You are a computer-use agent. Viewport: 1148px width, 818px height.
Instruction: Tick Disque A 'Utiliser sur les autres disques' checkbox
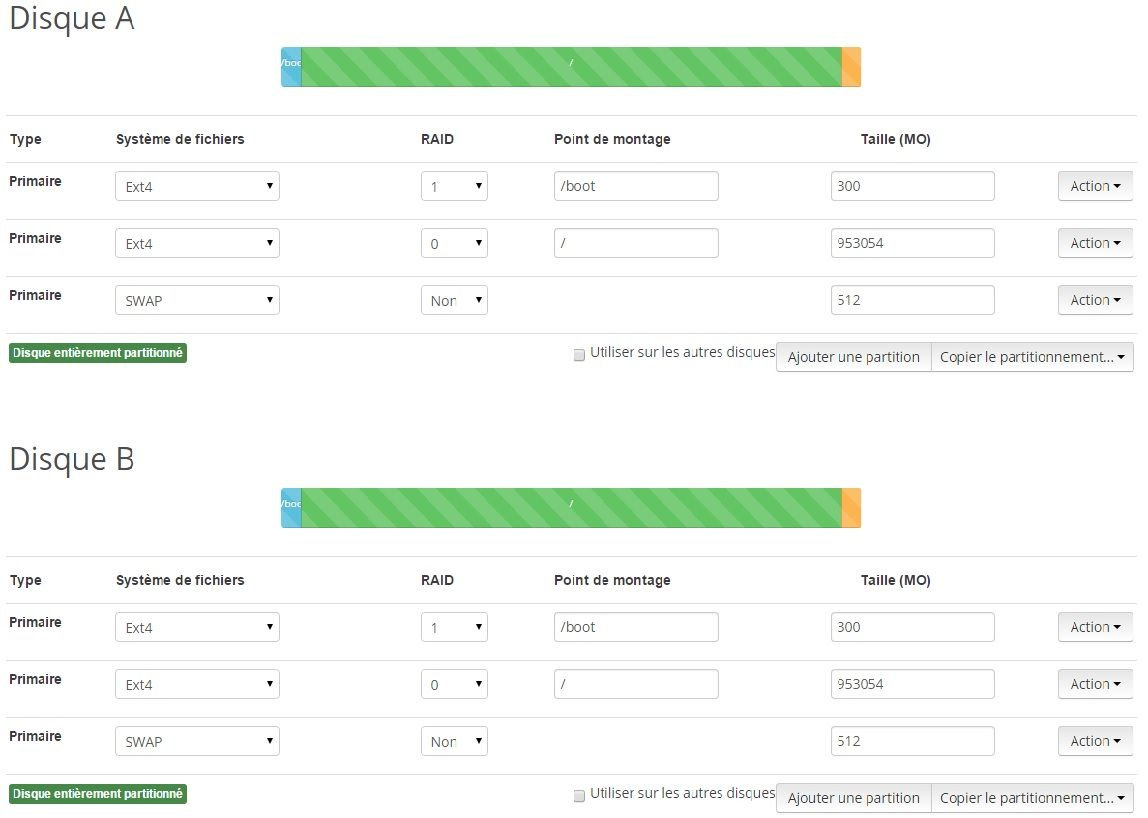coord(579,355)
